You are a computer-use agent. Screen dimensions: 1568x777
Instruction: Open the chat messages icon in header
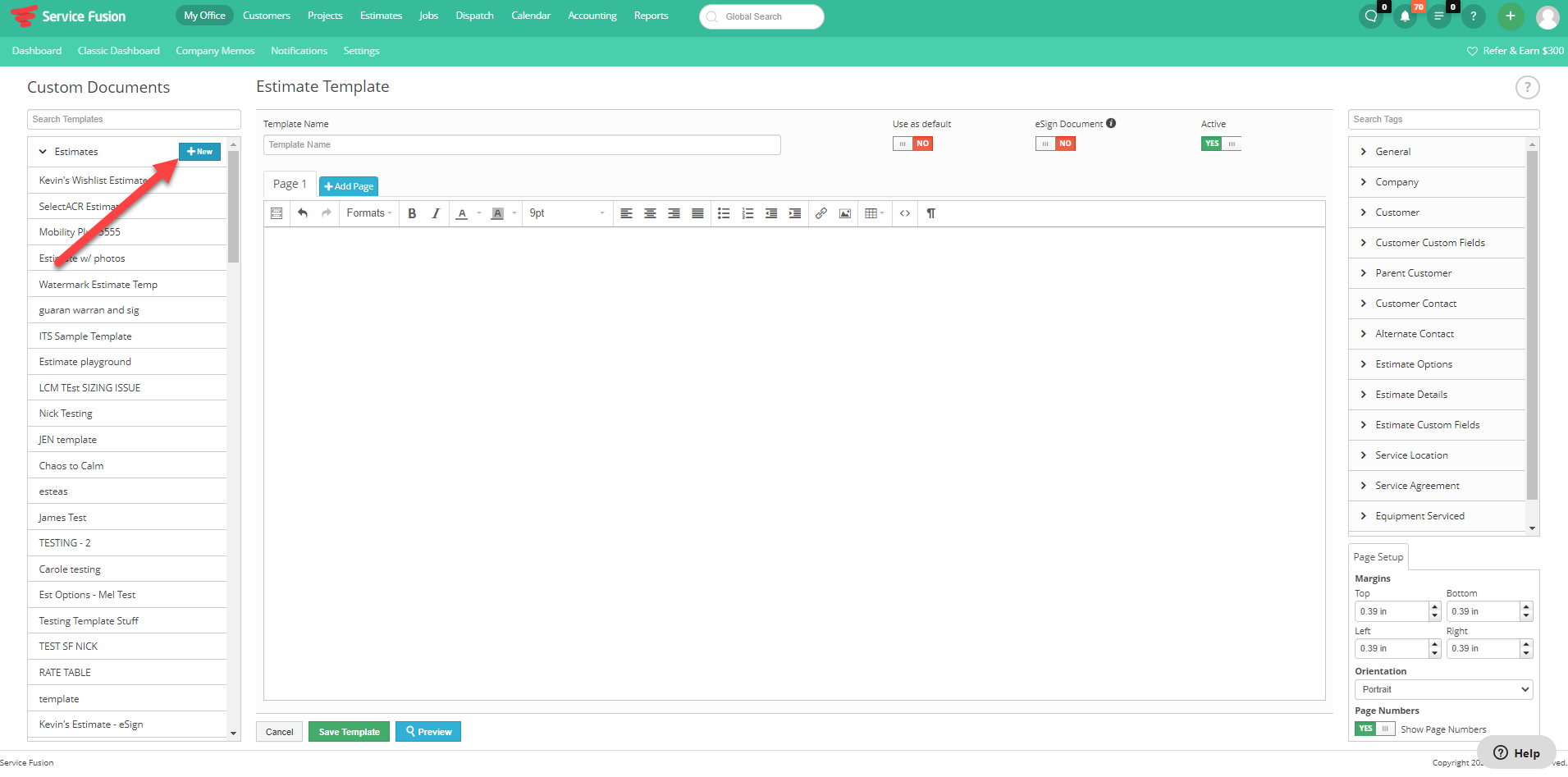(1371, 16)
